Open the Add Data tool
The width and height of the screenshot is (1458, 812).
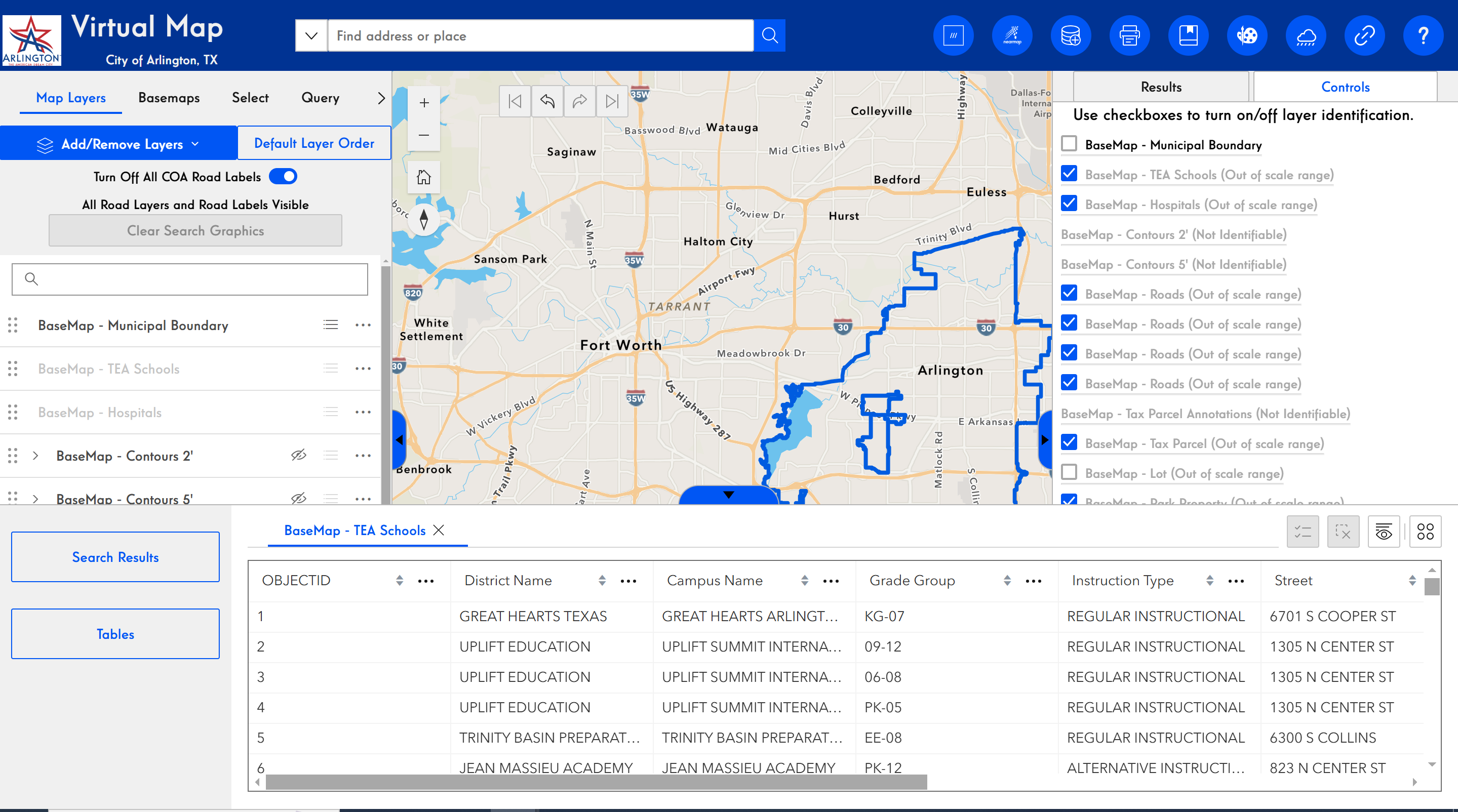[x=1071, y=35]
